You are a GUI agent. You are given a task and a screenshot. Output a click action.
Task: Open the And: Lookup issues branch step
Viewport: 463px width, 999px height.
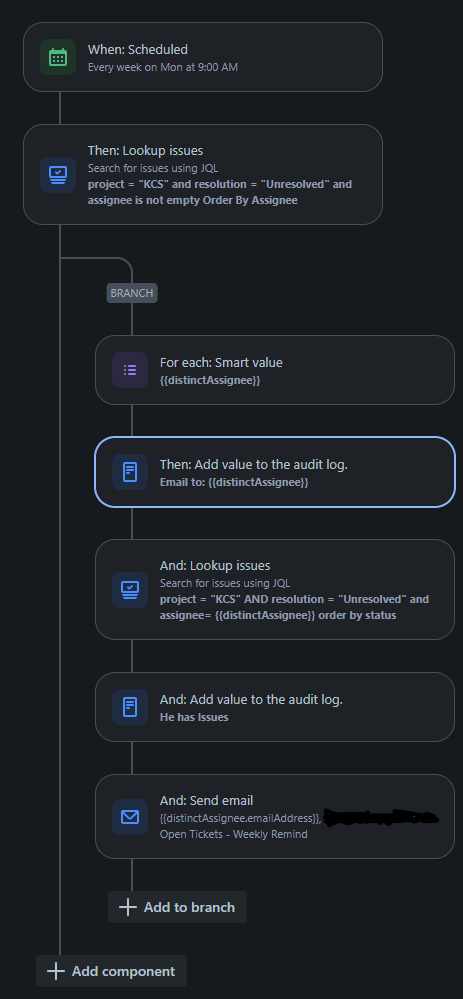click(x=275, y=589)
